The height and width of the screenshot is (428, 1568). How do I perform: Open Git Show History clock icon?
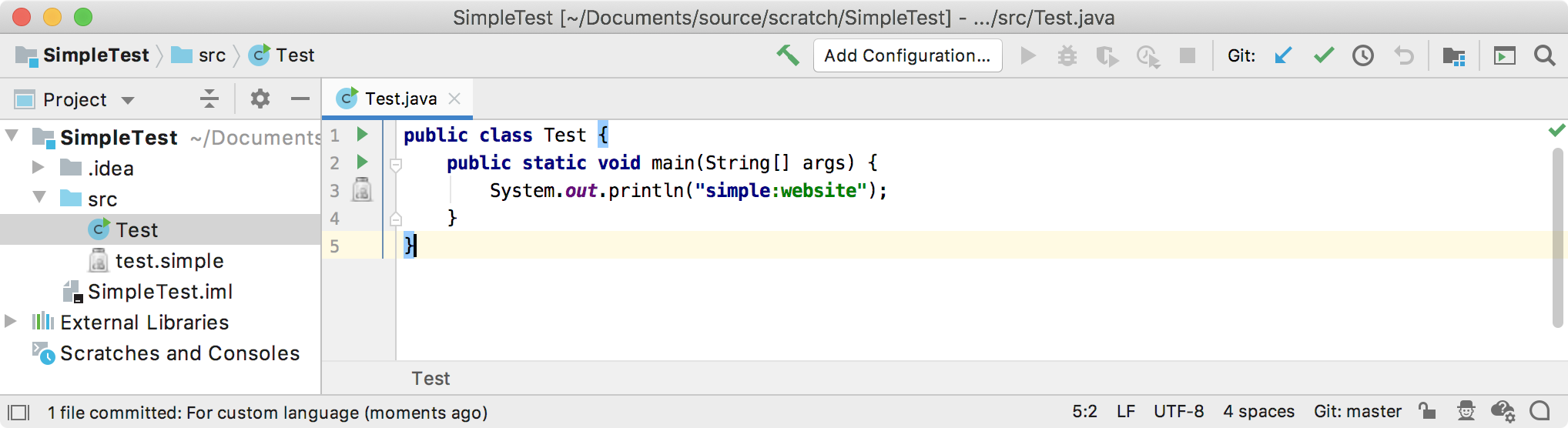click(1362, 55)
